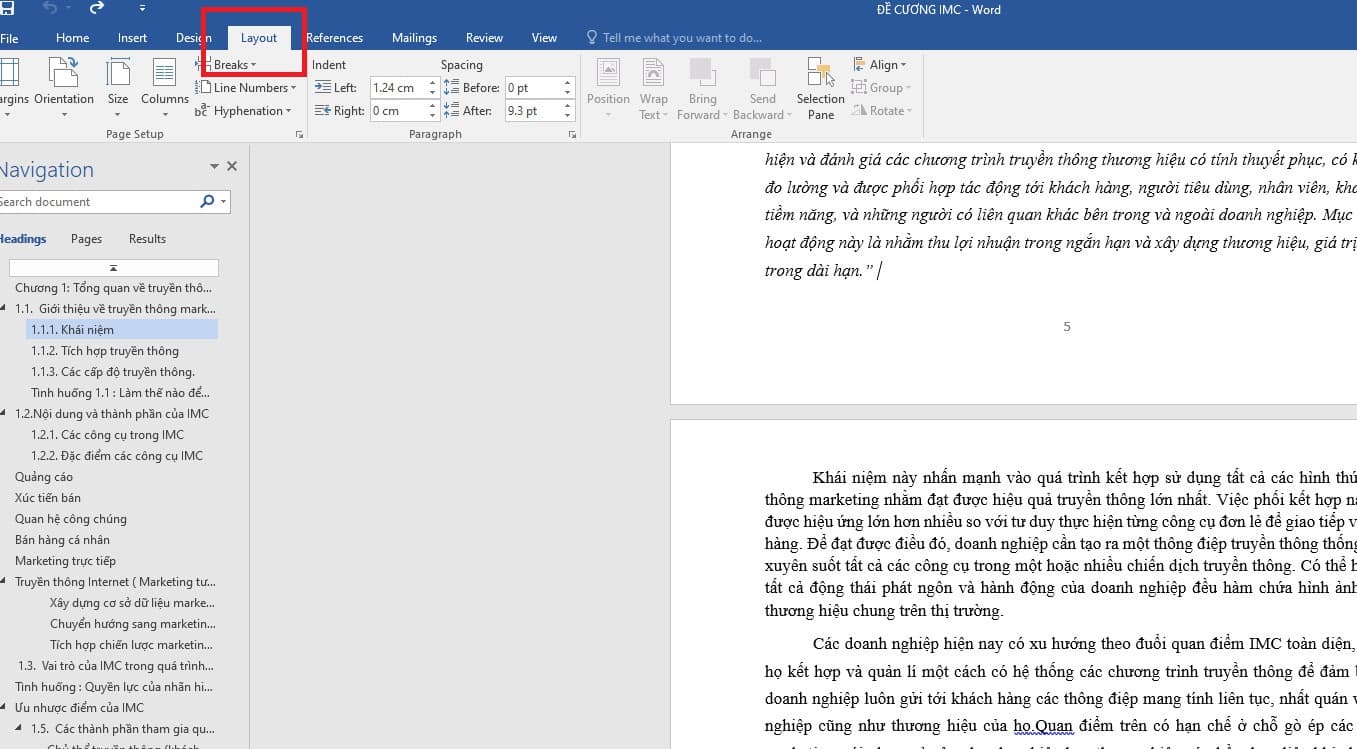Click the jump to beginning bar
This screenshot has width=1357, height=749.
(x=114, y=268)
